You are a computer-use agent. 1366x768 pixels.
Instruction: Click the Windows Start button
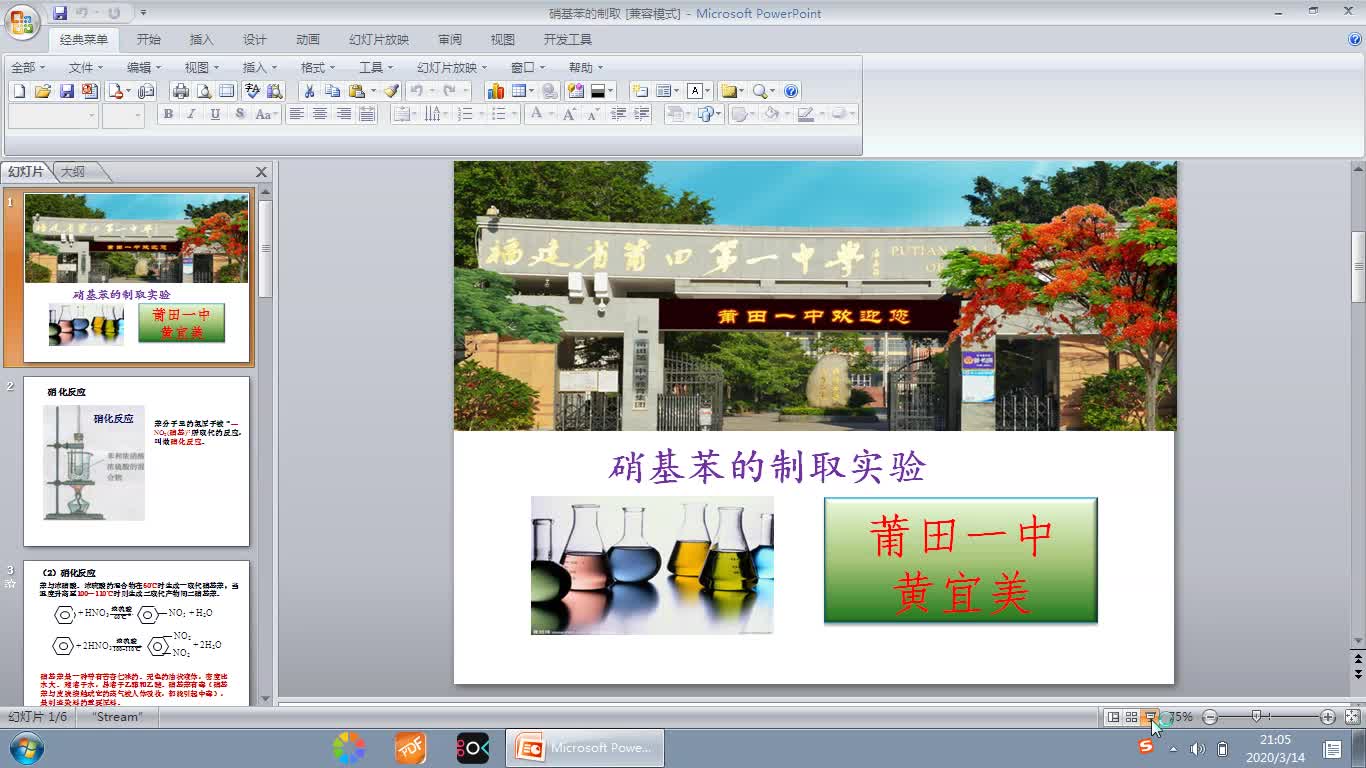26,748
